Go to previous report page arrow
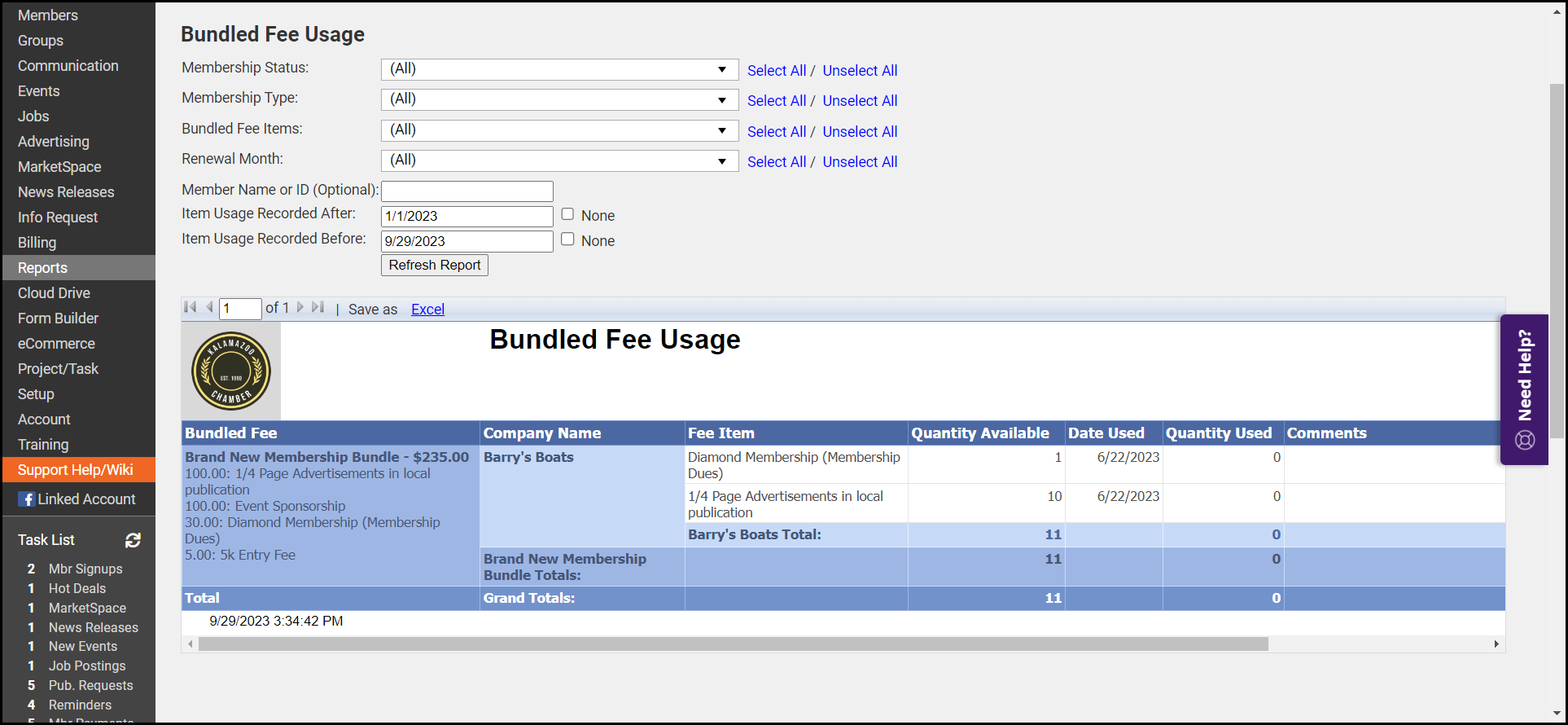This screenshot has width=1568, height=725. (209, 308)
